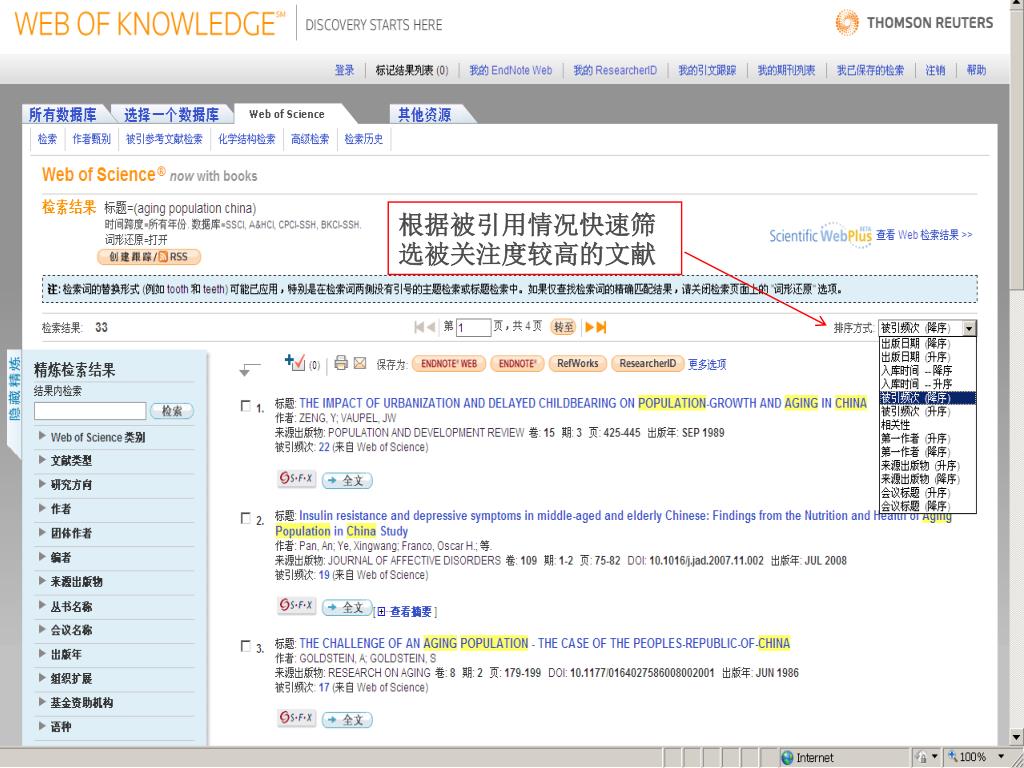Viewport: 1024px width, 768px height.
Task: Expand Web of Science 类别 refine section
Action: click(91, 437)
